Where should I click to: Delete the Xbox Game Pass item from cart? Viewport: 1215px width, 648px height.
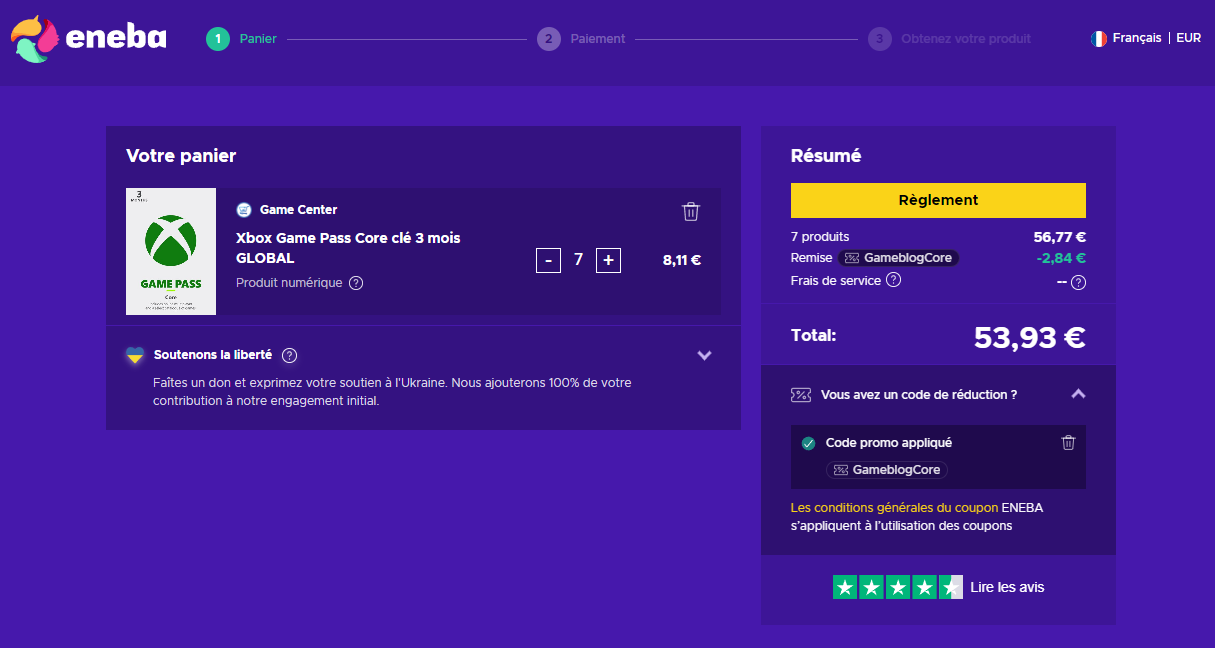pos(691,211)
